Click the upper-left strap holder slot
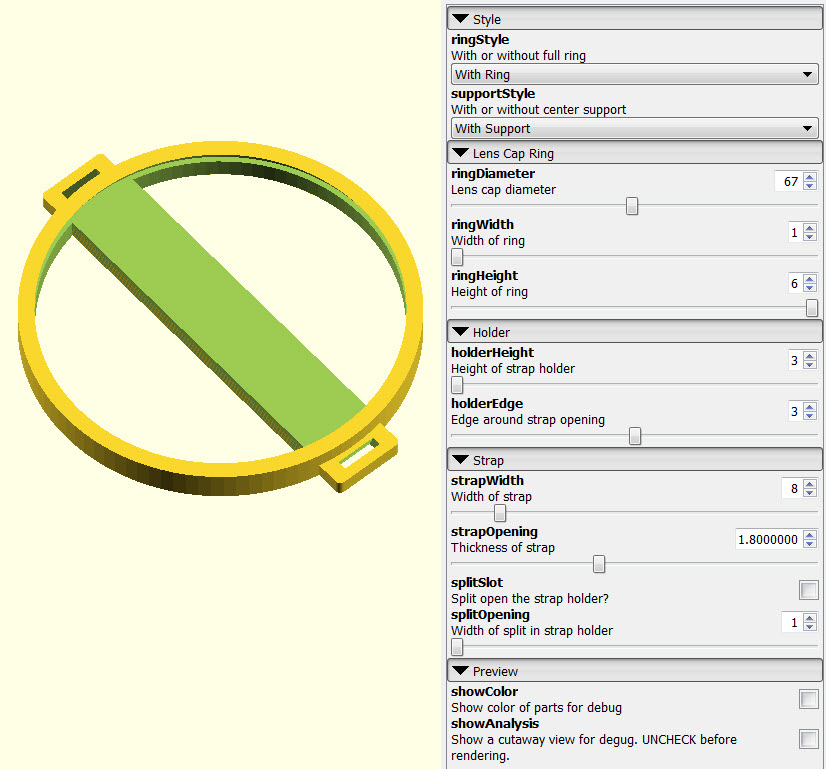This screenshot has width=826, height=769. 81,183
